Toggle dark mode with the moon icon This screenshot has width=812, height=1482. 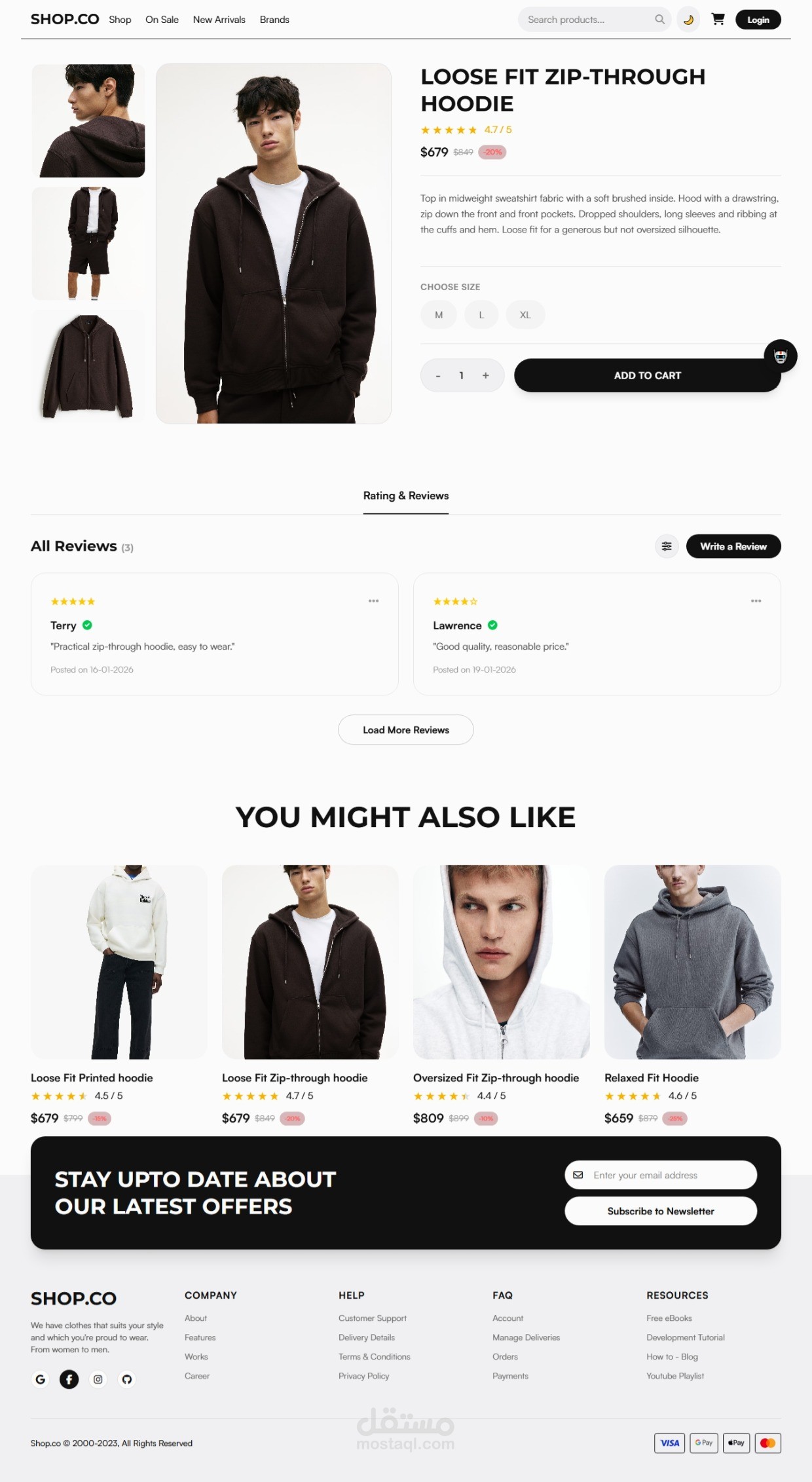688,20
